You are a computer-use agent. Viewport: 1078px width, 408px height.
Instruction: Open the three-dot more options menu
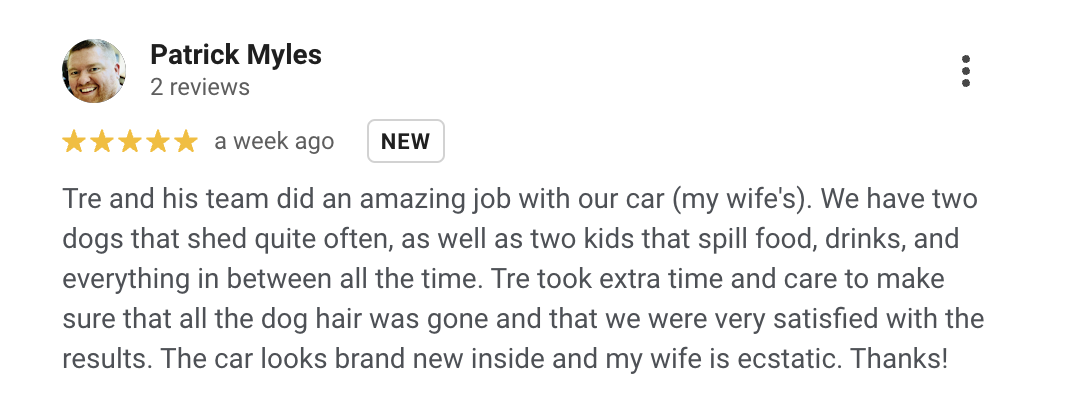[x=965, y=72]
